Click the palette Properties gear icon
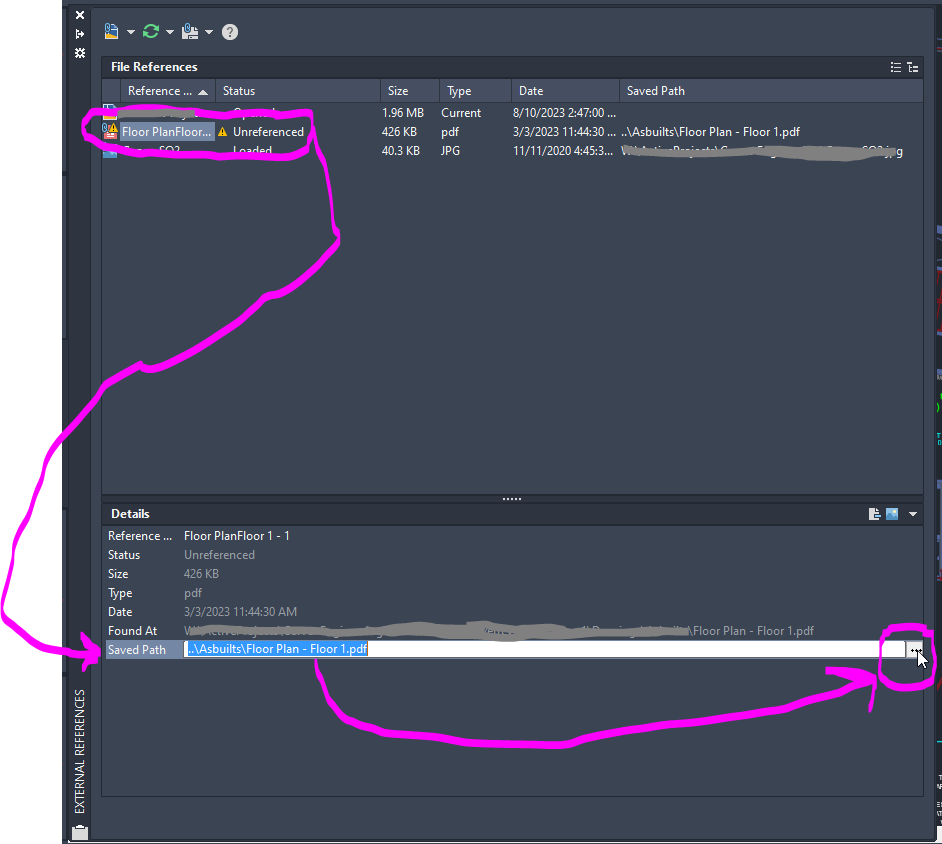The height and width of the screenshot is (844, 942). (79, 53)
